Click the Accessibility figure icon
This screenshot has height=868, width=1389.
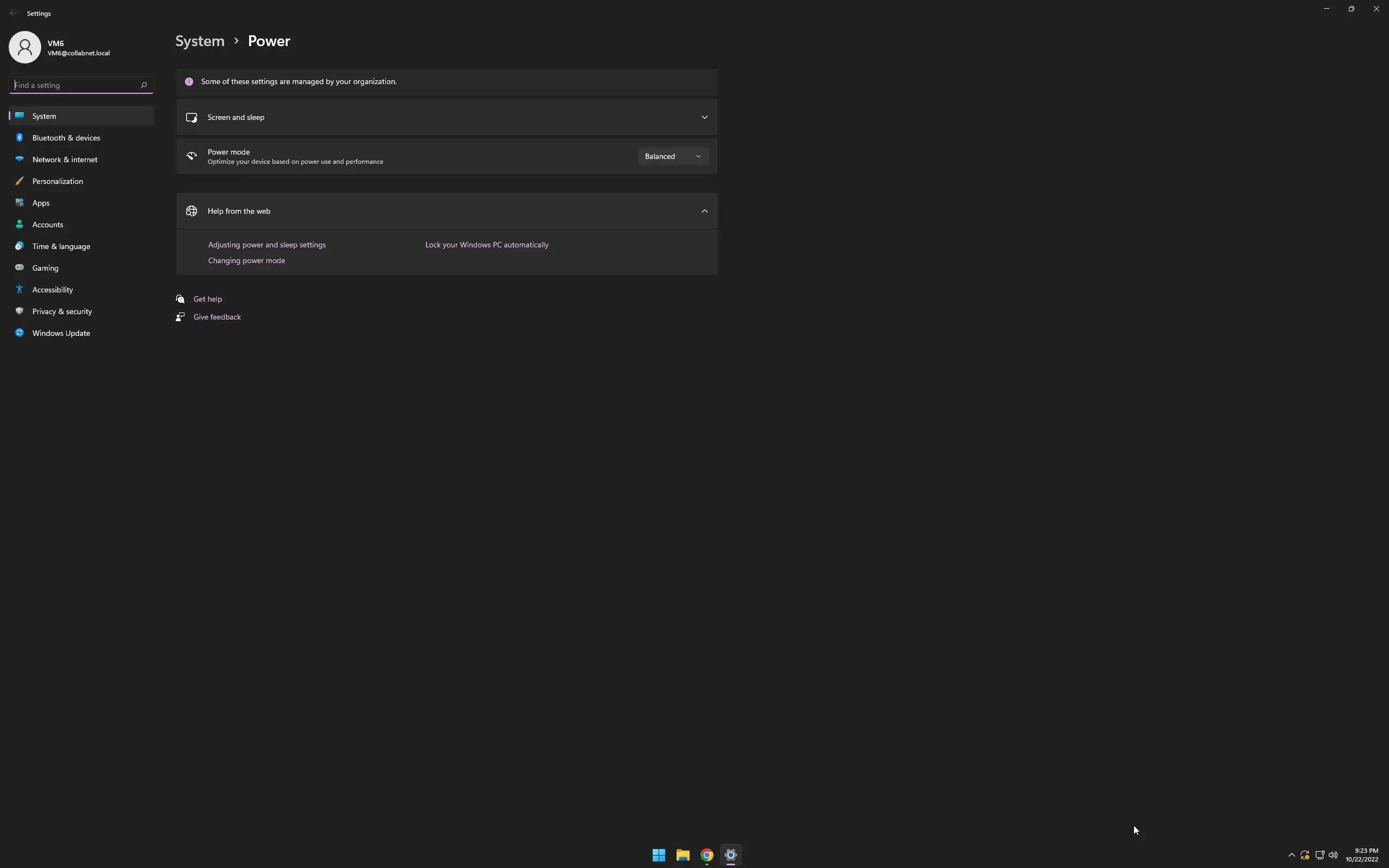[20, 289]
